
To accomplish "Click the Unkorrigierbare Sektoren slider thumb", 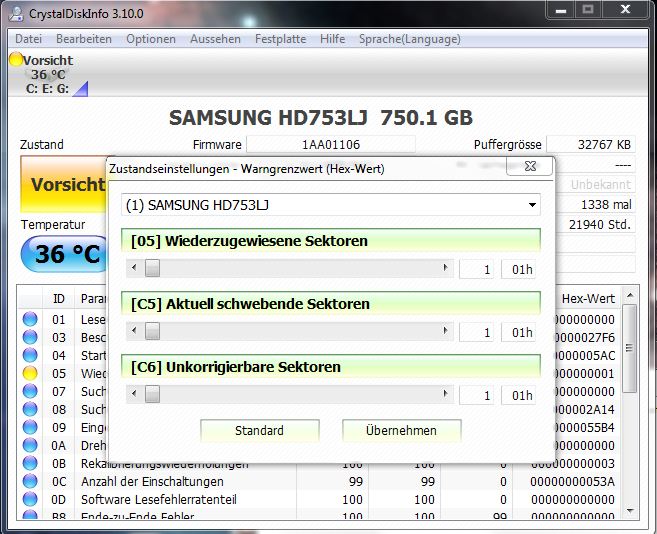I will tap(152, 394).
